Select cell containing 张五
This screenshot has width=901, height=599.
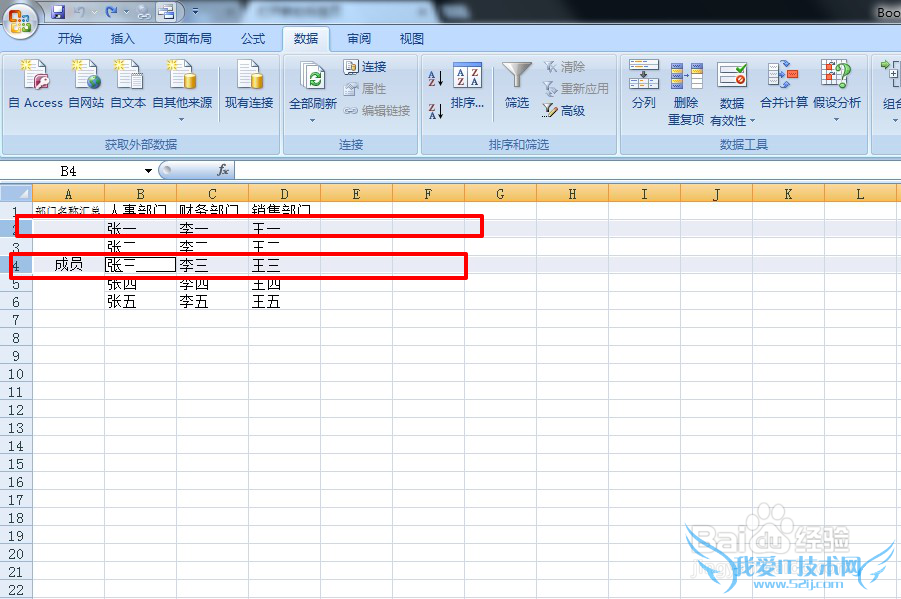click(140, 301)
